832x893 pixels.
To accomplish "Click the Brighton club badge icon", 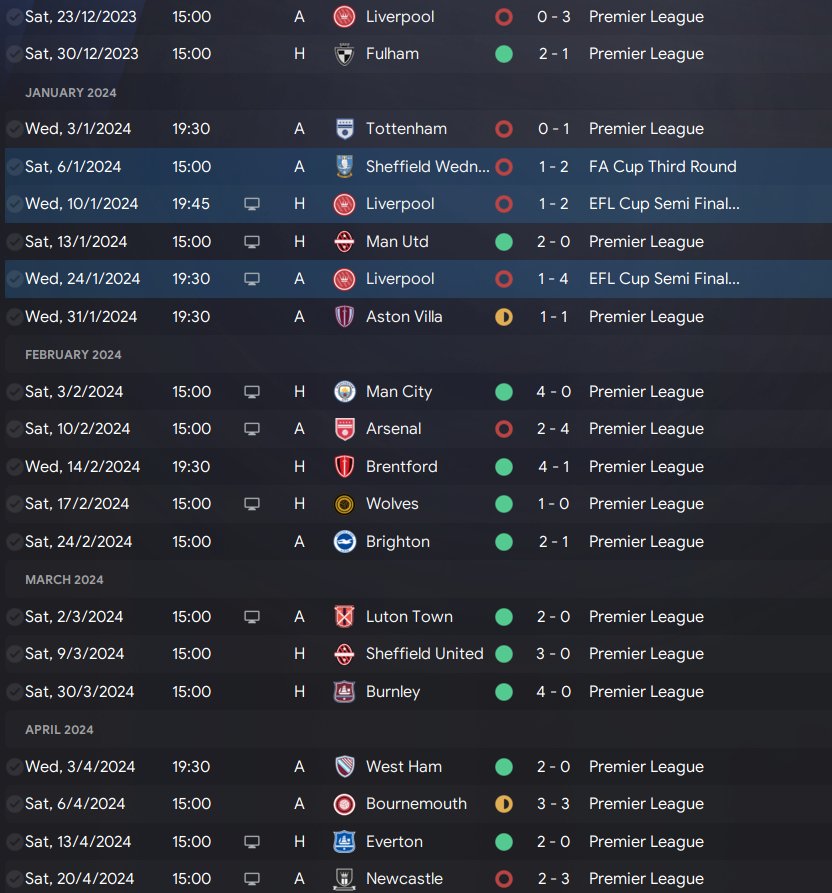I will pos(345,541).
